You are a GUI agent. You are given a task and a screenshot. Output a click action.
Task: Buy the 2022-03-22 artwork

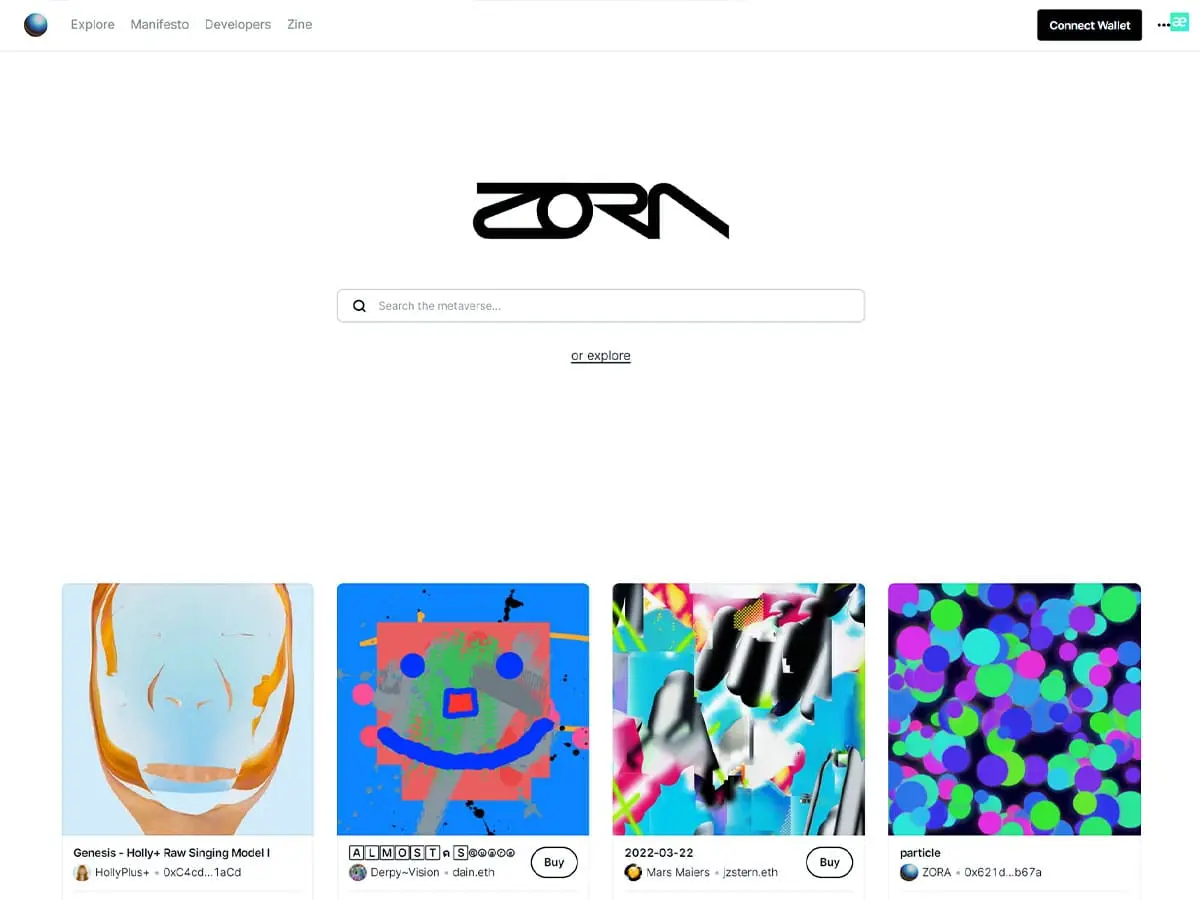(x=829, y=862)
